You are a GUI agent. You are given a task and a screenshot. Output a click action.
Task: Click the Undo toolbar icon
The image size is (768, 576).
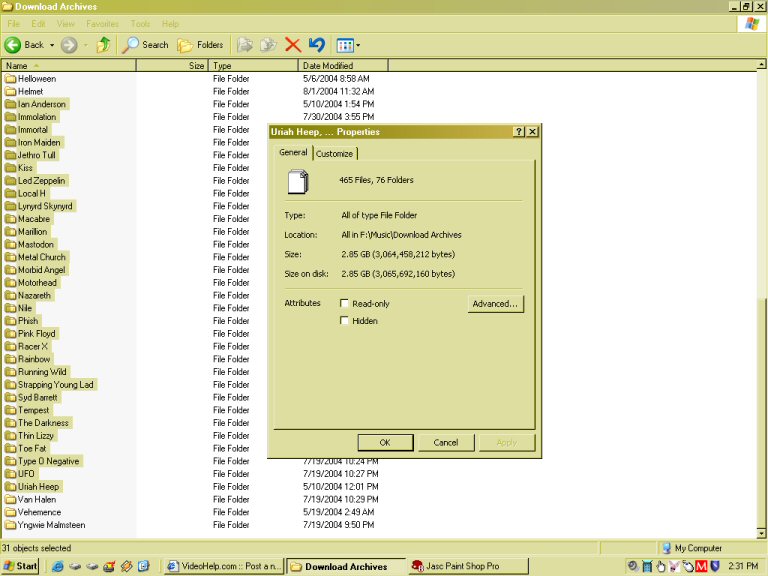[x=317, y=45]
